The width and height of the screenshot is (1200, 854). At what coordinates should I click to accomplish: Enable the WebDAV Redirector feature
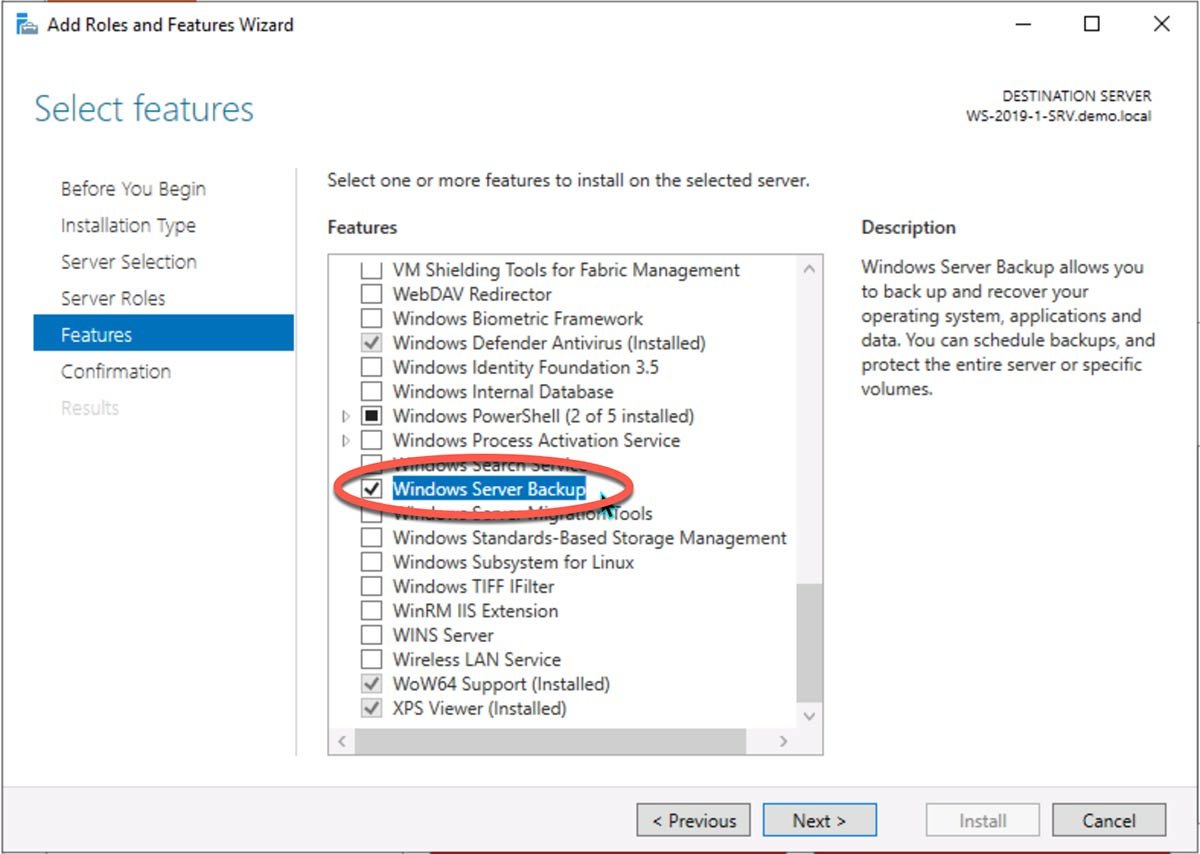click(x=371, y=293)
